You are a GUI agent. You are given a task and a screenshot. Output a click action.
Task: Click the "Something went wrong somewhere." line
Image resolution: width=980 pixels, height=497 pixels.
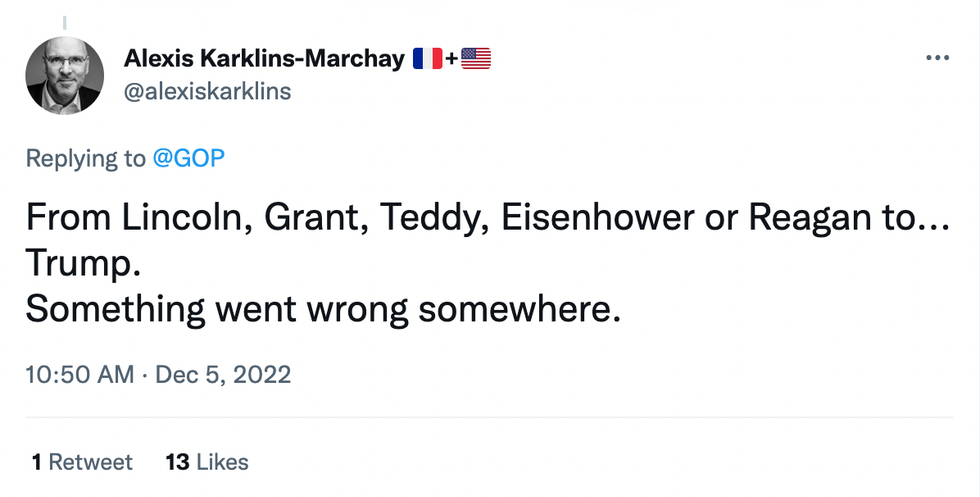323,309
